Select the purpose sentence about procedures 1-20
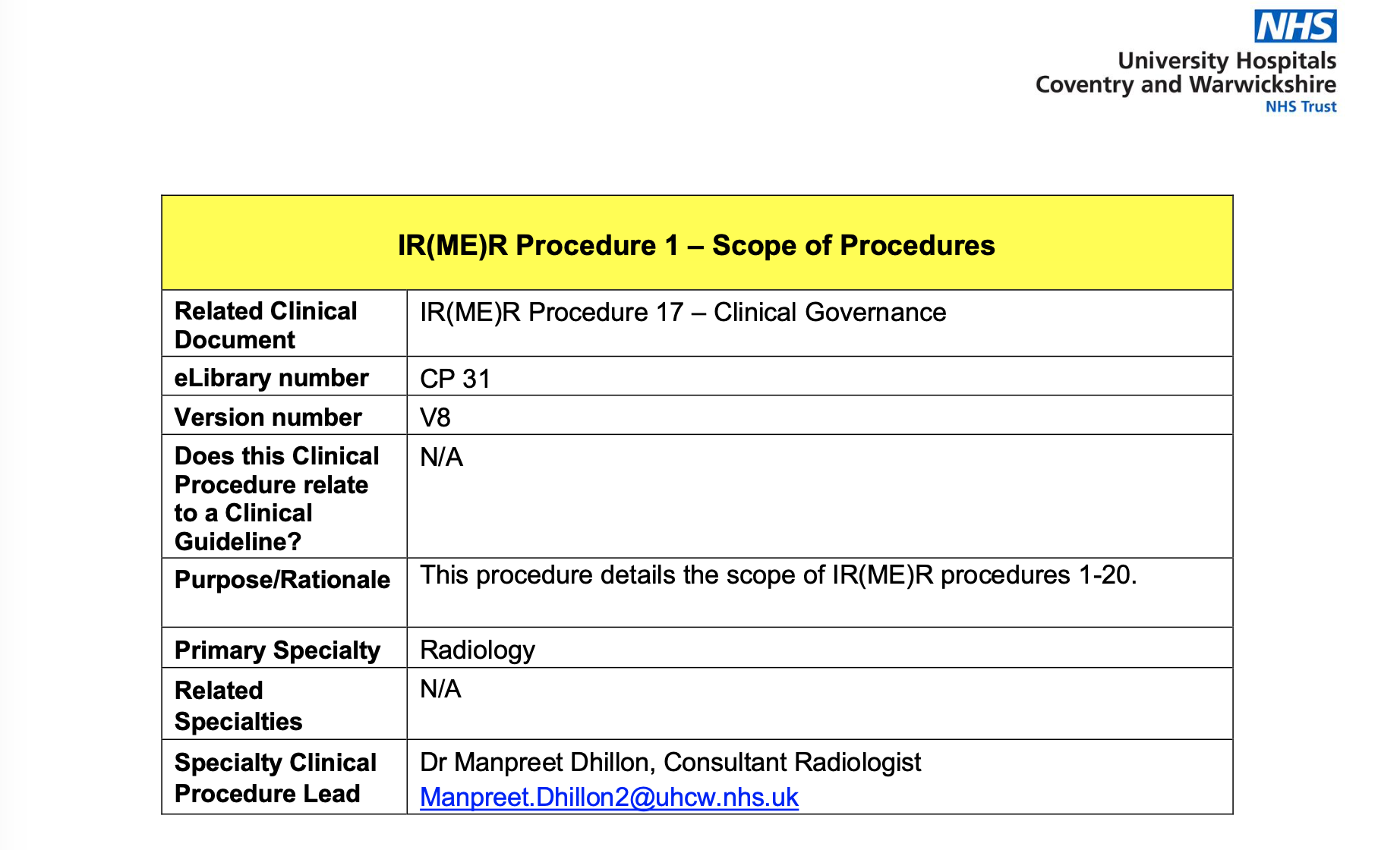This screenshot has height=850, width=1400. tap(778, 575)
